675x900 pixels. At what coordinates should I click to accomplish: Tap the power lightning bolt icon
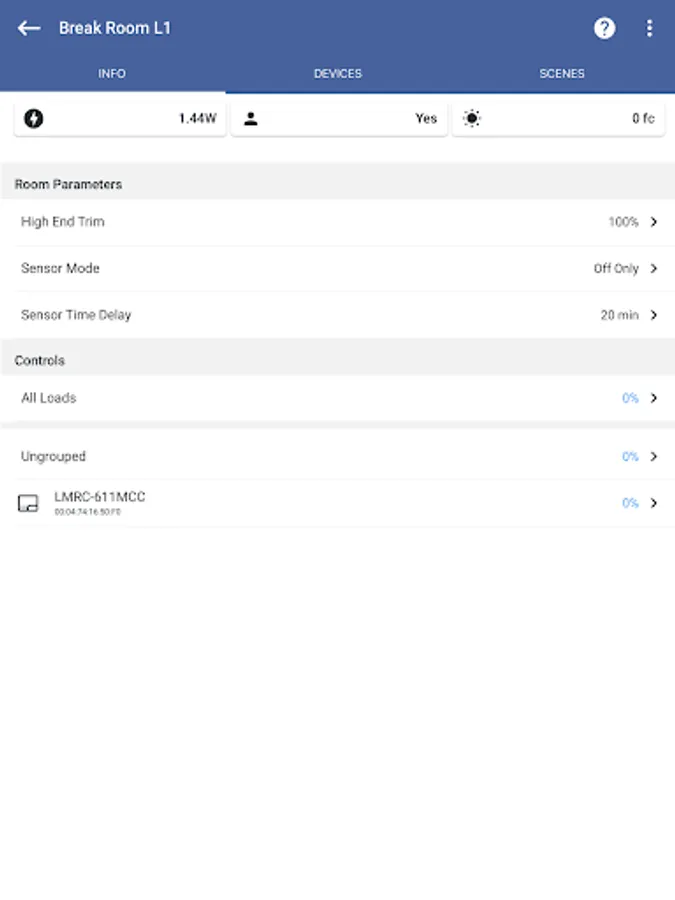(x=33, y=119)
